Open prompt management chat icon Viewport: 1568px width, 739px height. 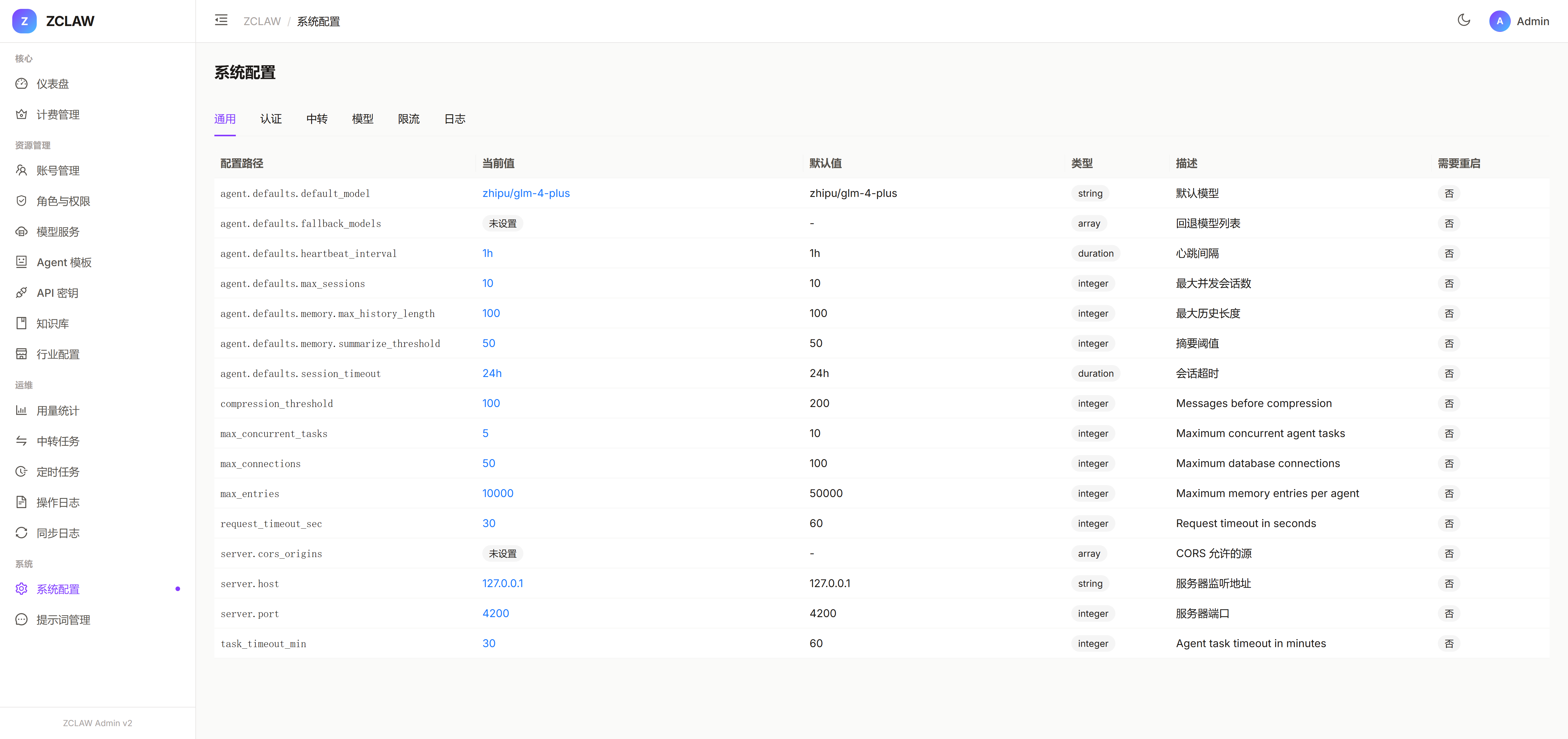coord(21,620)
